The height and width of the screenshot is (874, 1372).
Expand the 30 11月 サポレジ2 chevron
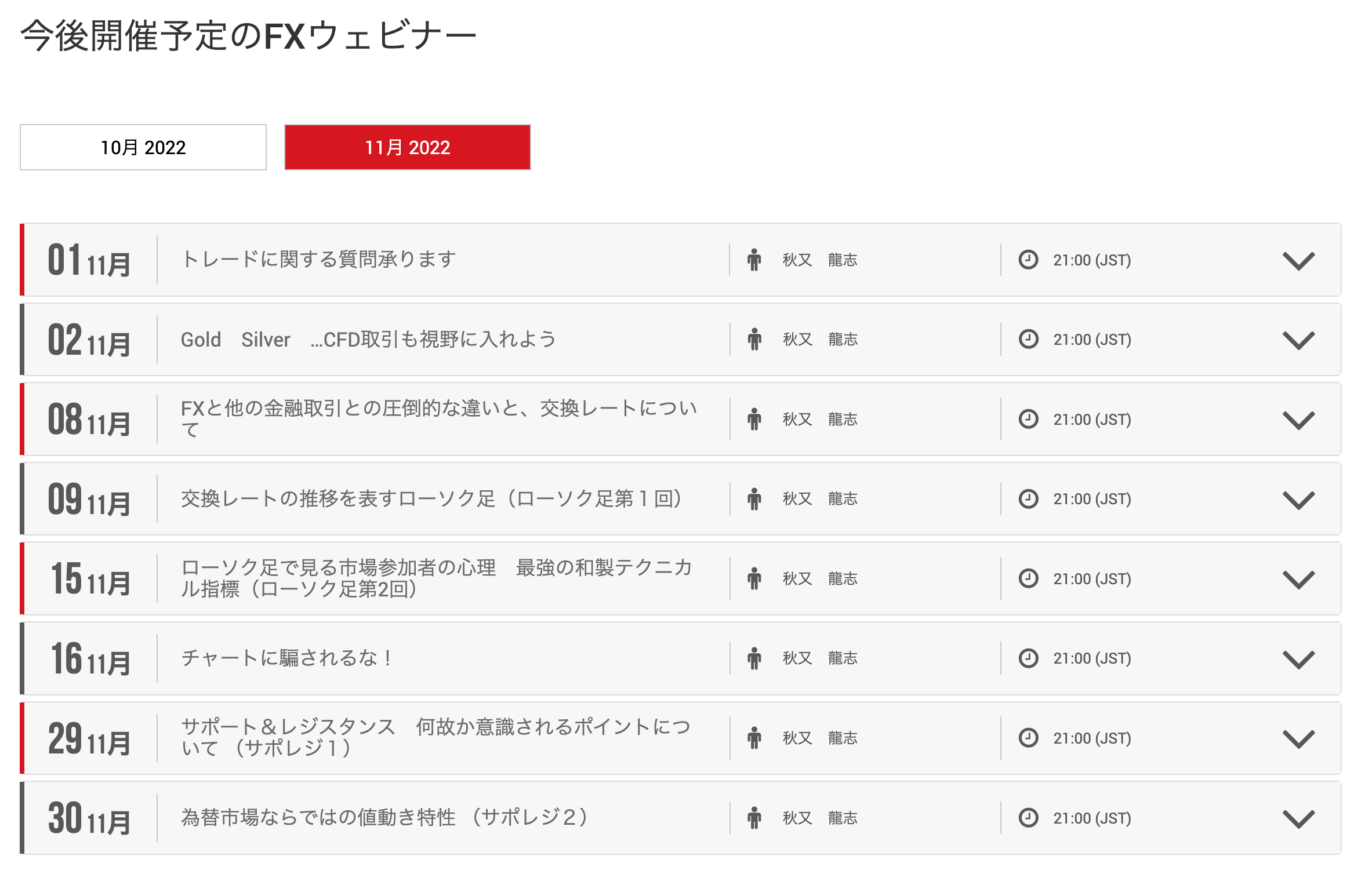coord(1298,818)
